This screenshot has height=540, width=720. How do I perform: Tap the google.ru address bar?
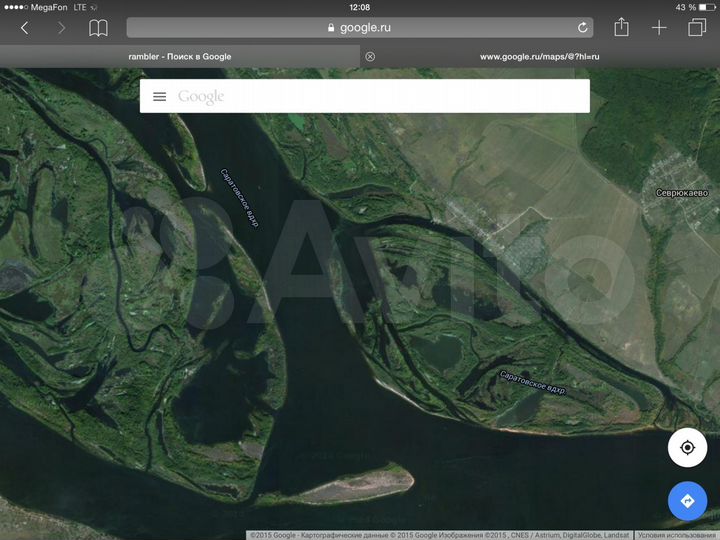(360, 28)
